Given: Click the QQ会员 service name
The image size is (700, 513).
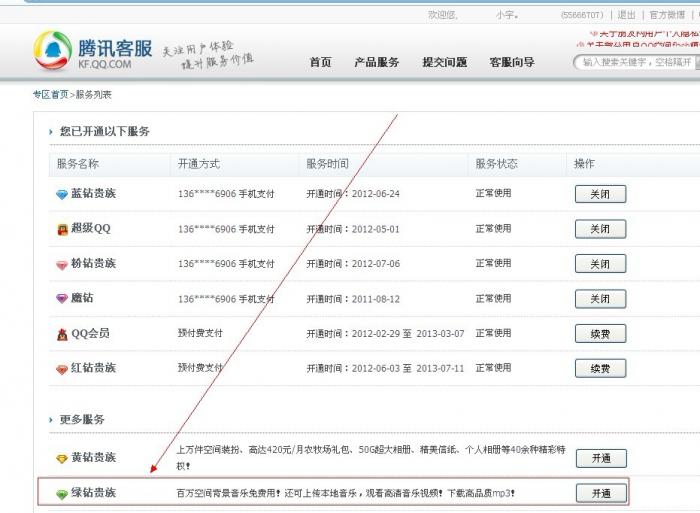Looking at the screenshot, I should tap(90, 333).
